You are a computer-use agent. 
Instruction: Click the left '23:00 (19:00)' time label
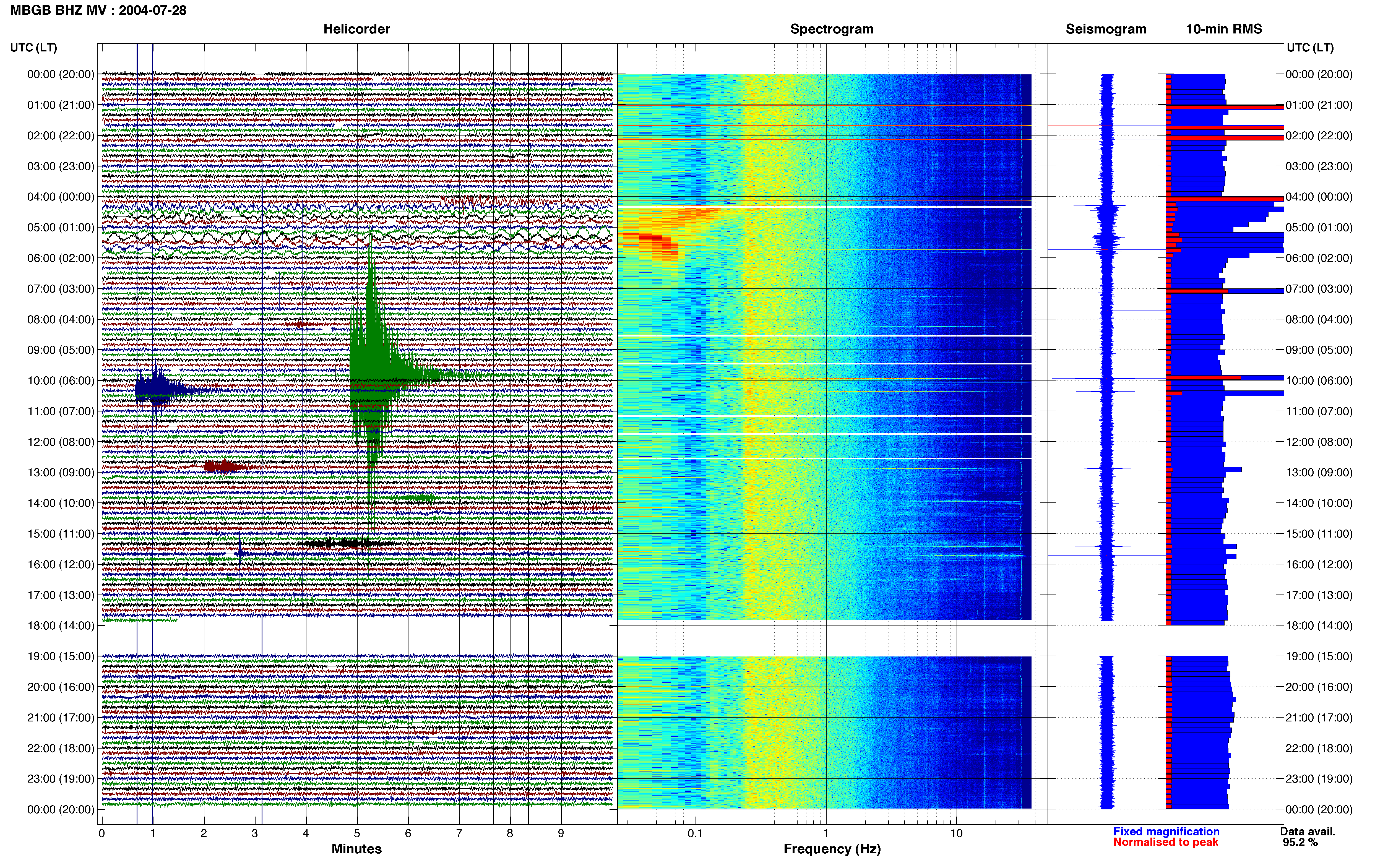point(61,779)
